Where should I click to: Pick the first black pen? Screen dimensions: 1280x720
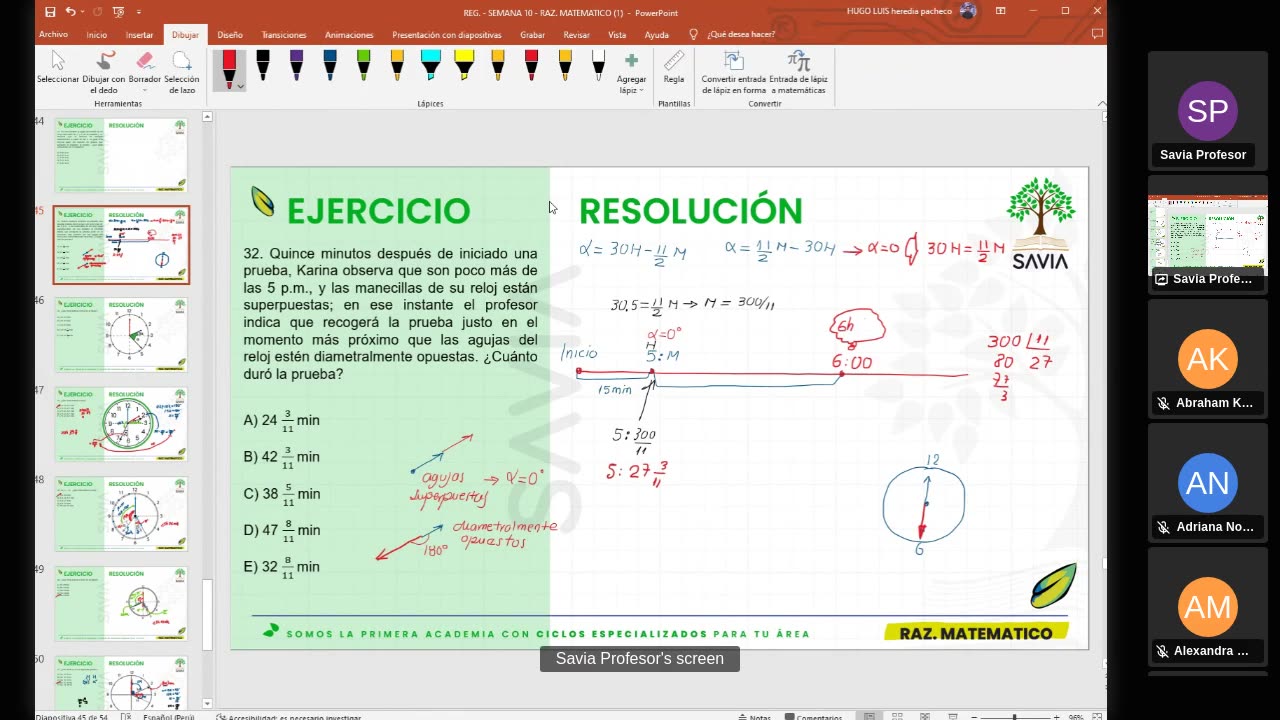tap(263, 66)
